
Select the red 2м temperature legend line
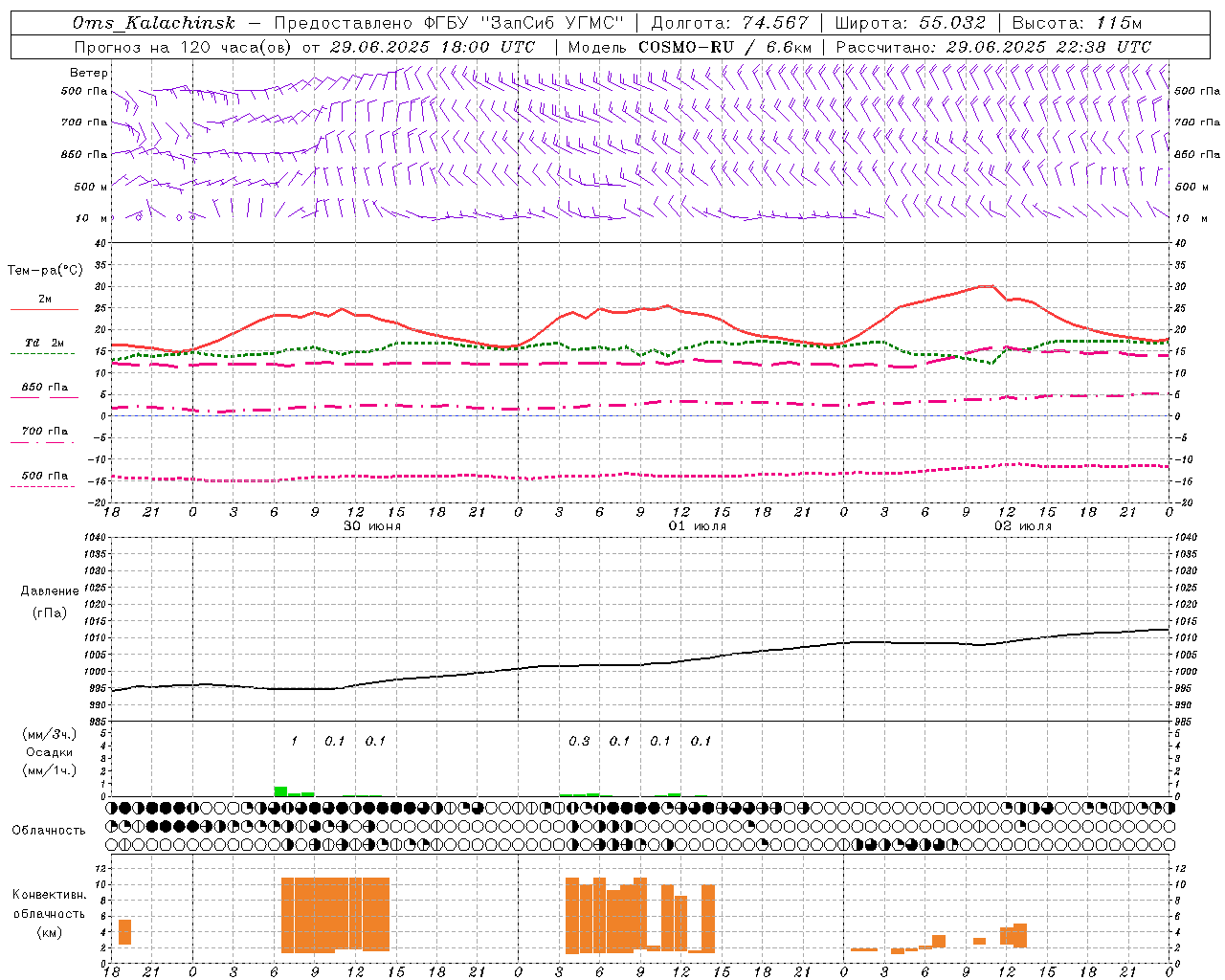click(x=44, y=309)
